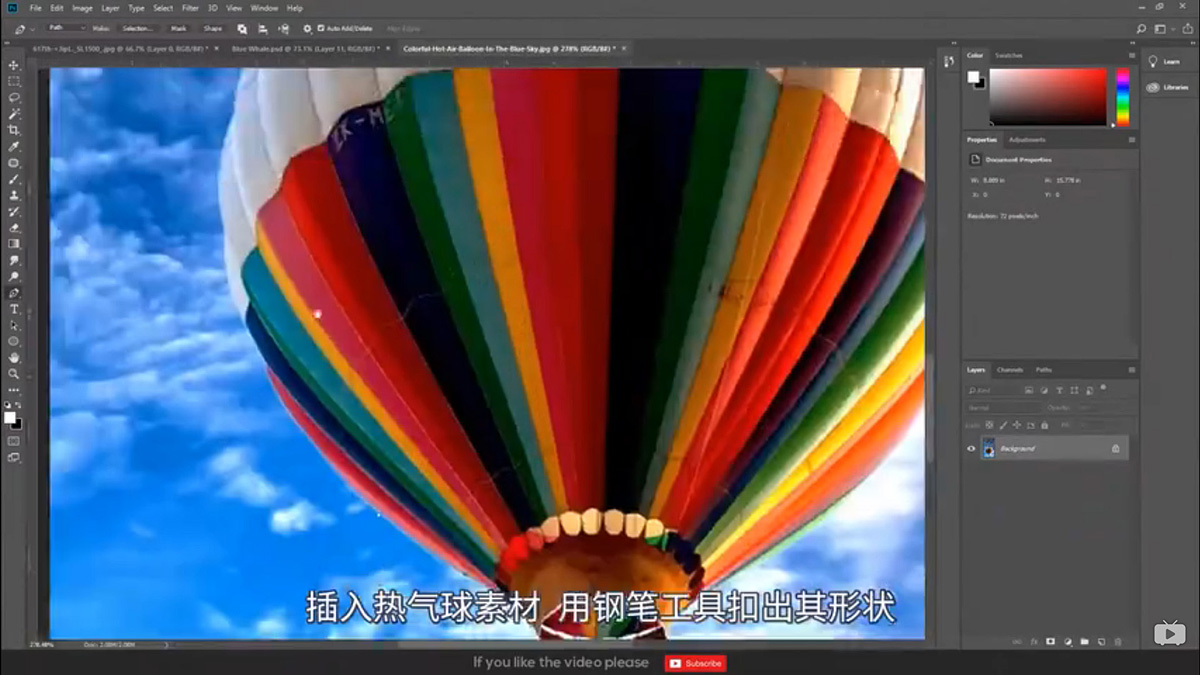Enable the Auto Add/Delete checkbox
1200x675 pixels.
coord(322,28)
